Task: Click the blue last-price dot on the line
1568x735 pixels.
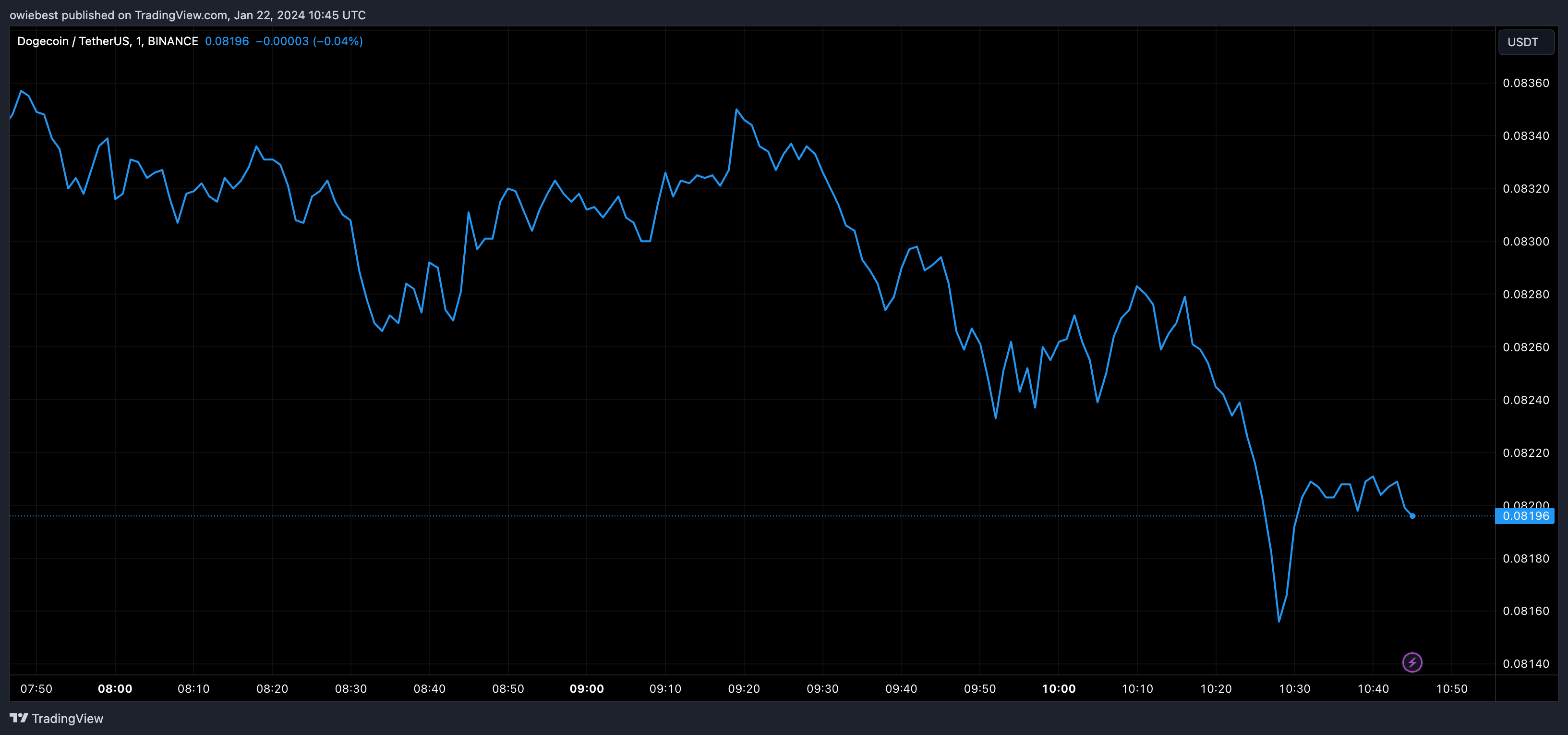Action: [x=1412, y=516]
